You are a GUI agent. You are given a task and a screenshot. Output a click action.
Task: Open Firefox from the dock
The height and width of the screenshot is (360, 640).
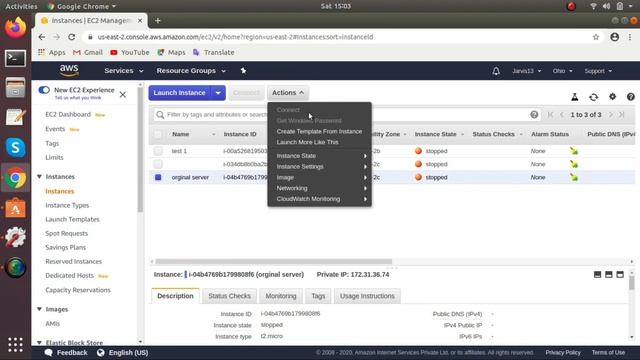coord(15,28)
